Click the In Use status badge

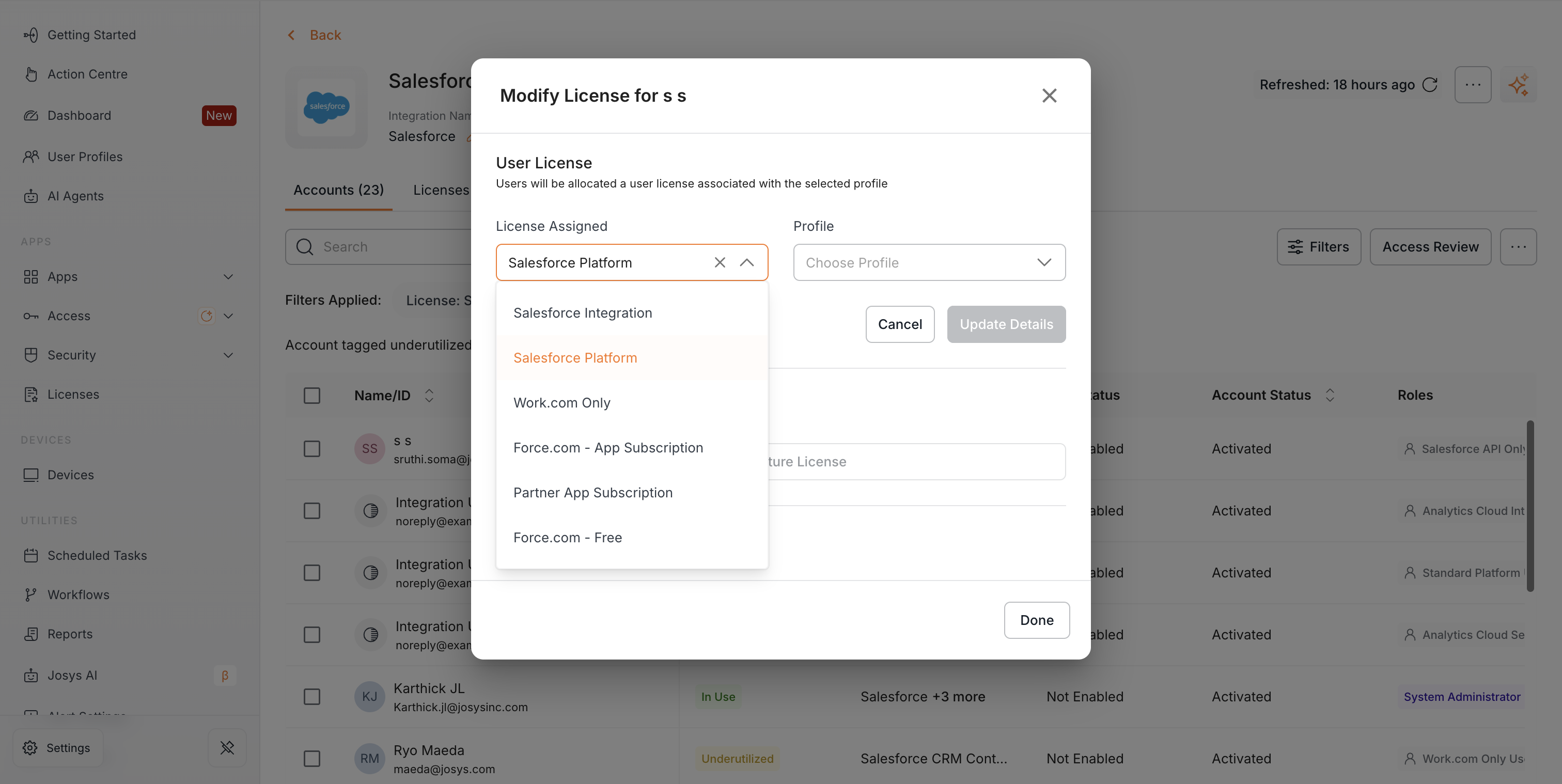(718, 697)
